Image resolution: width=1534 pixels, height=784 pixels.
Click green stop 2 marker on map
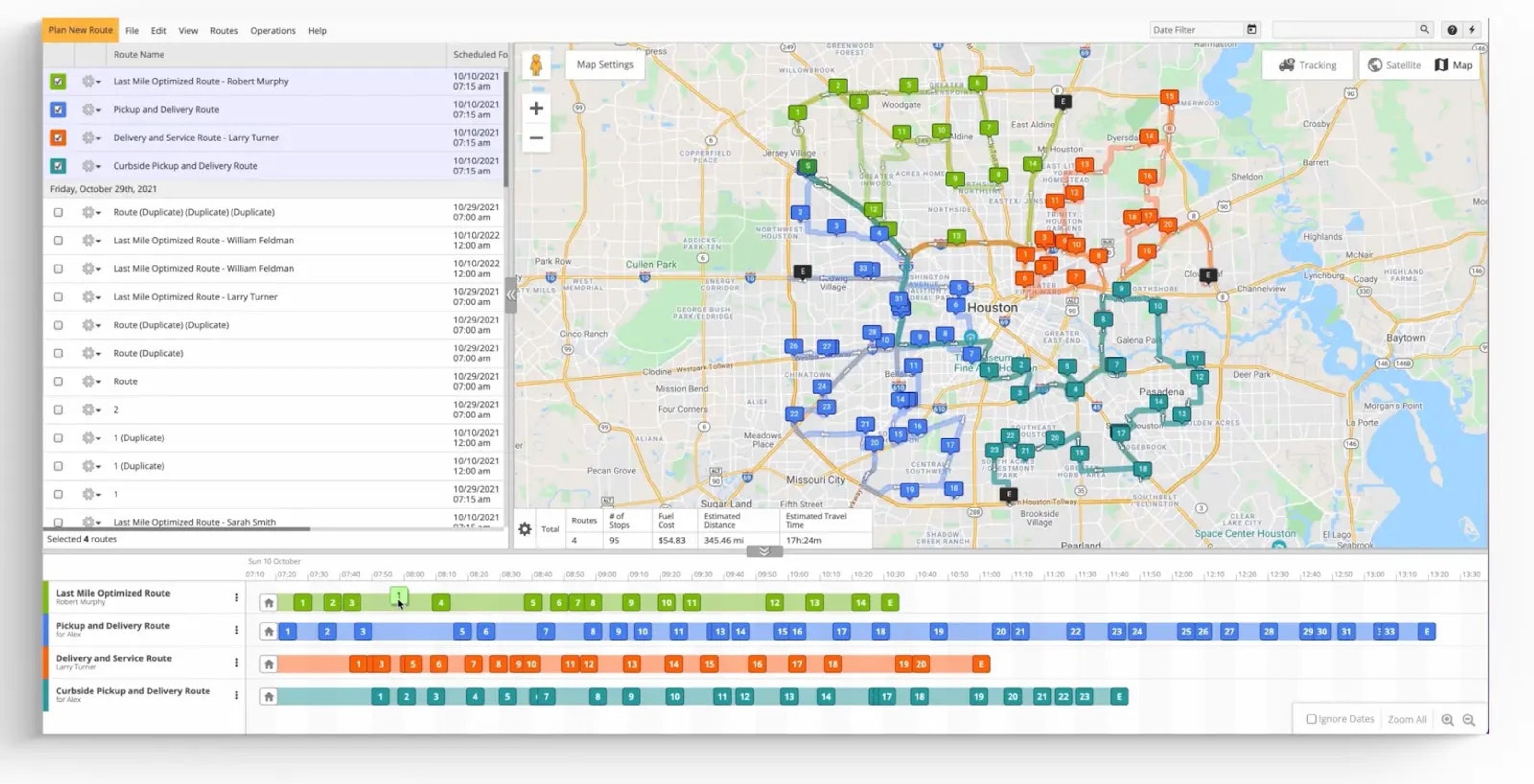(x=838, y=86)
